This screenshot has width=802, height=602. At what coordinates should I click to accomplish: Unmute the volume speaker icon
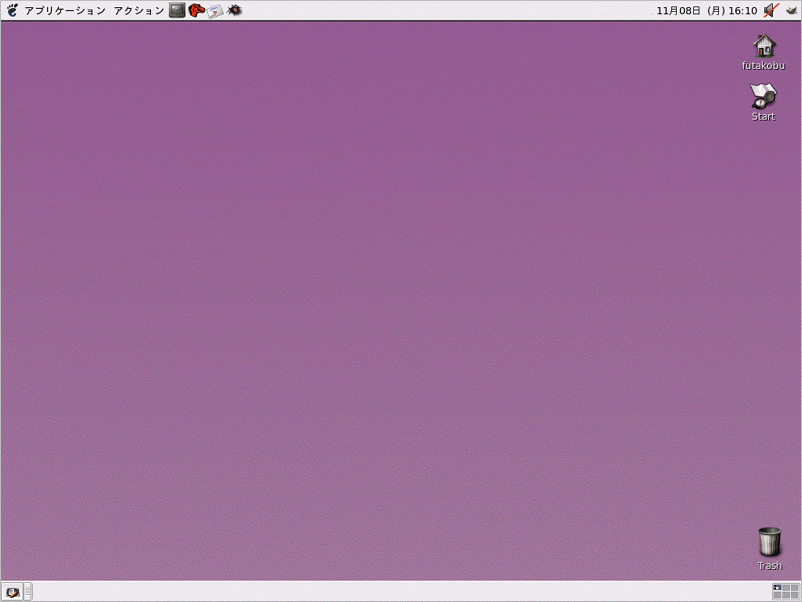coord(771,10)
